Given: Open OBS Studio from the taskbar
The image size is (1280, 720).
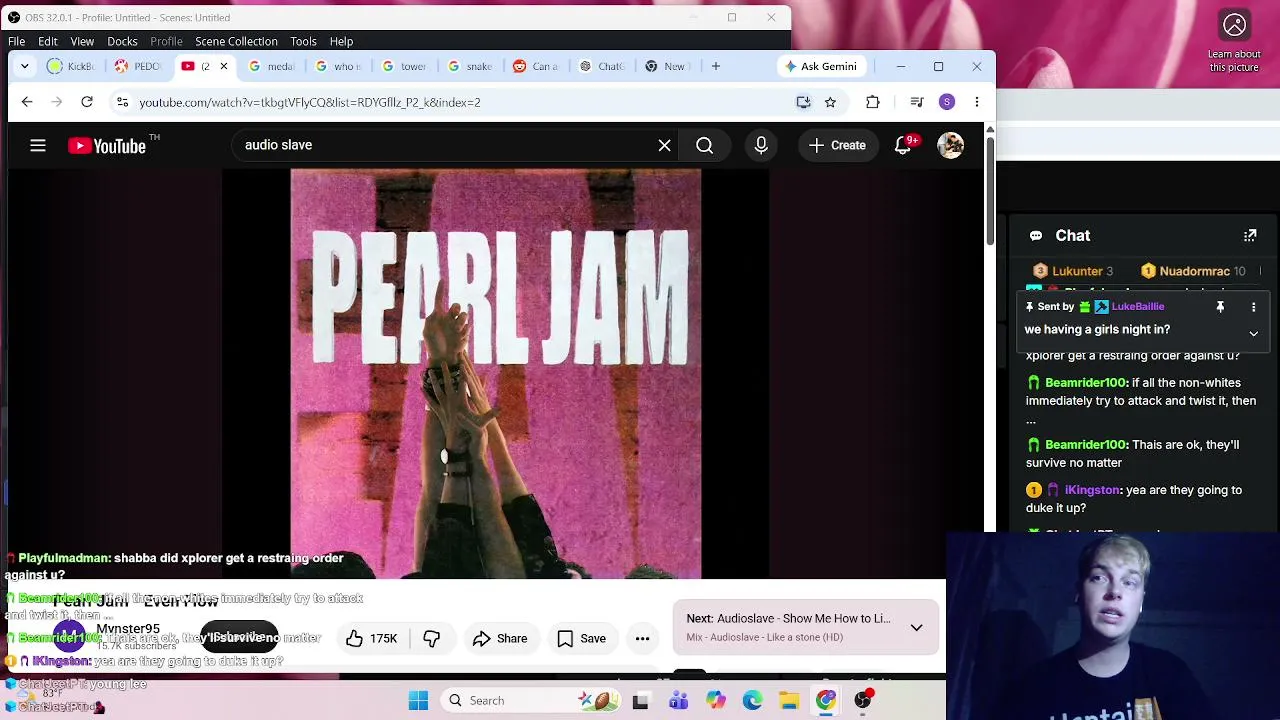Looking at the screenshot, I should click(x=863, y=701).
